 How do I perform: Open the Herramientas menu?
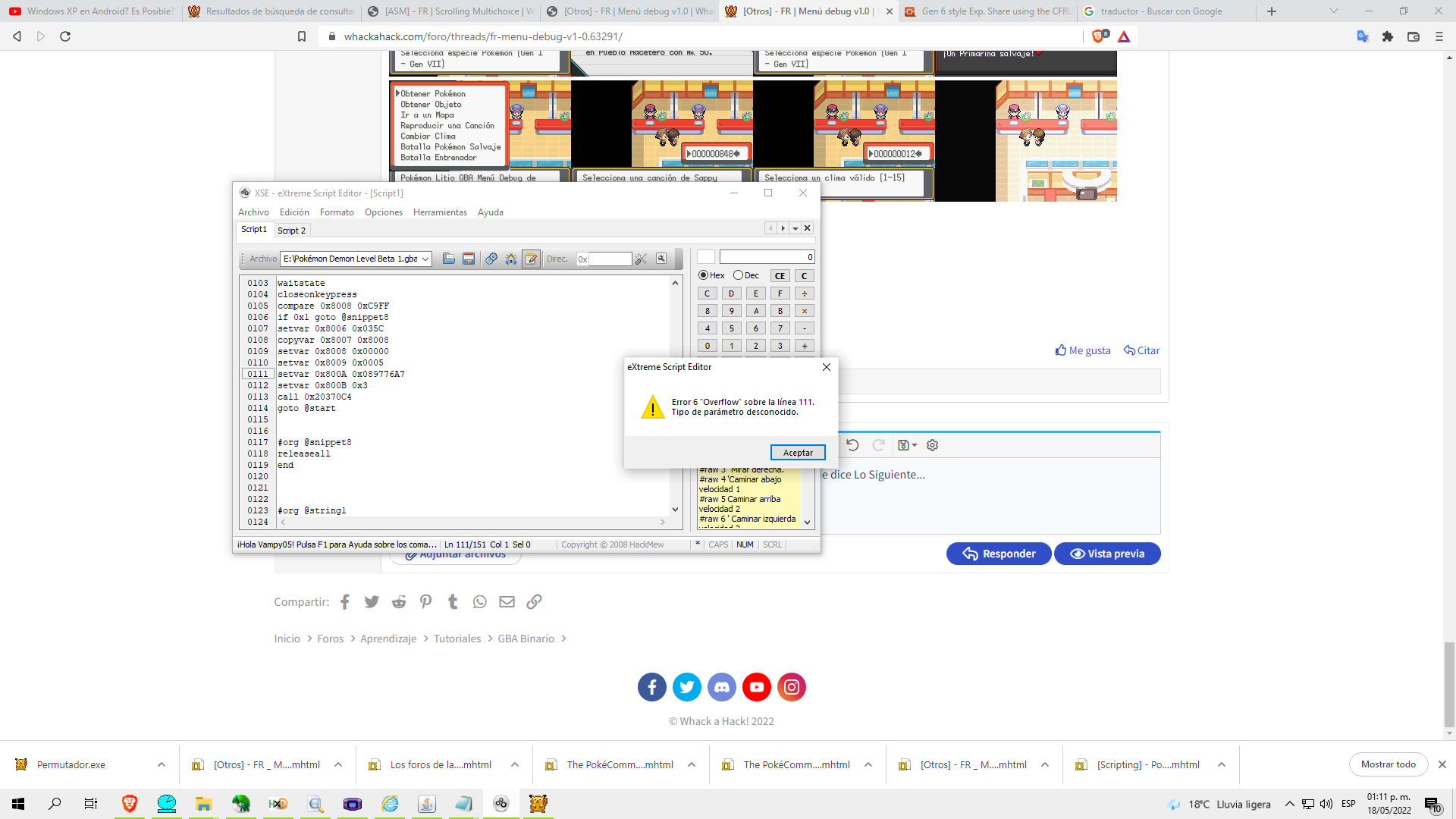click(440, 212)
